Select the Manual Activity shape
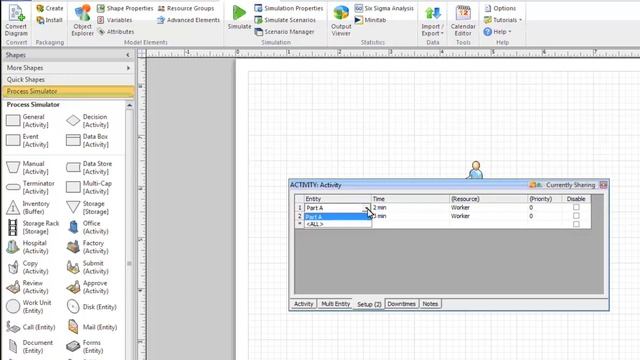Screen dimensions: 640x360 click(x=28, y=168)
